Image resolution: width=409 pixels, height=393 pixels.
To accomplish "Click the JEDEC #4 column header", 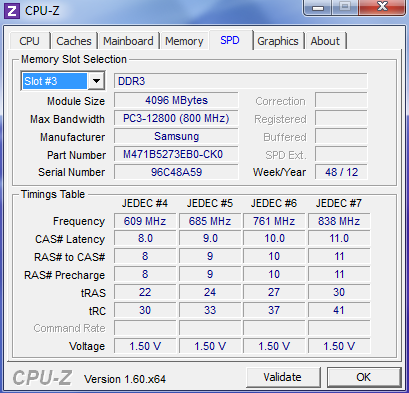I will pyautogui.click(x=145, y=203).
